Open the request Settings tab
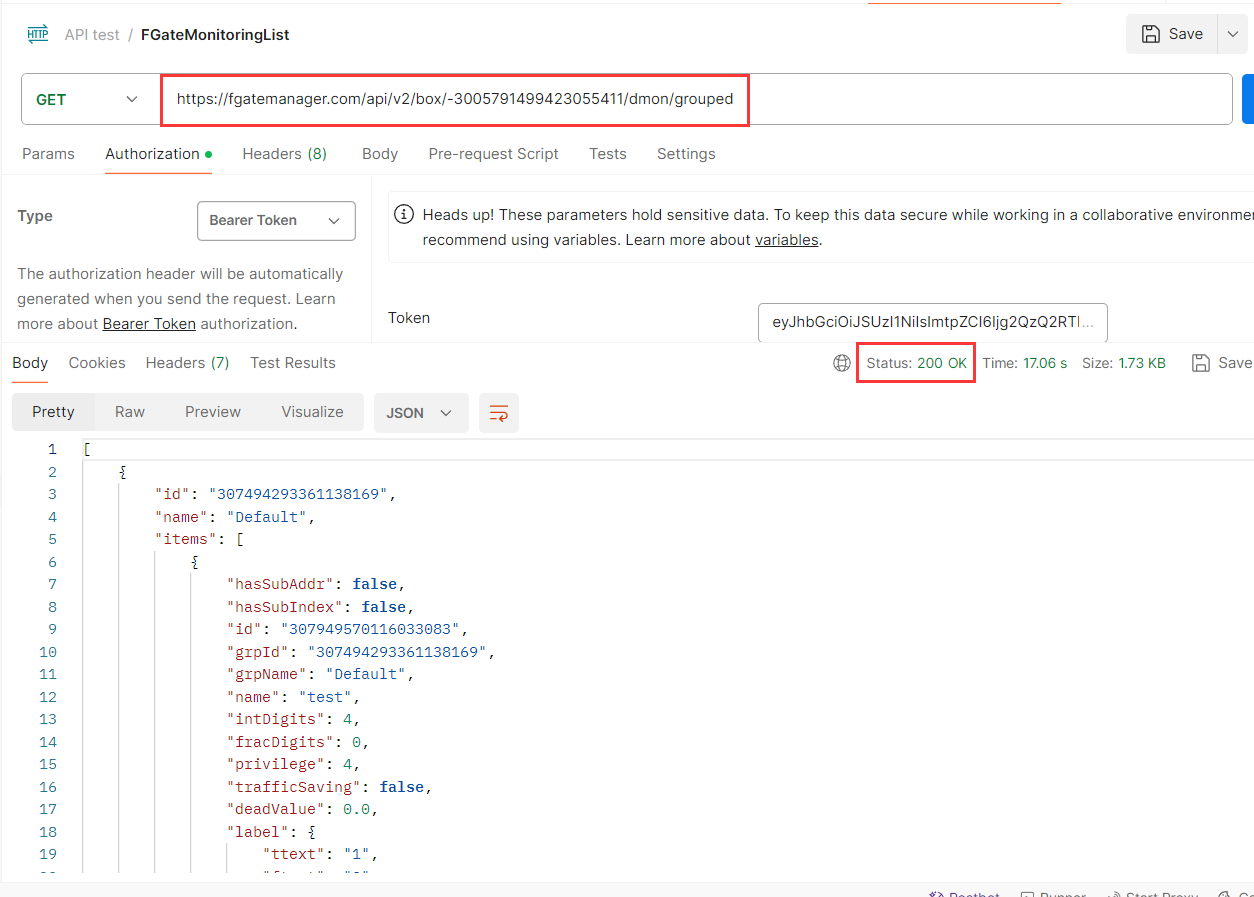The height and width of the screenshot is (897, 1254). [686, 154]
